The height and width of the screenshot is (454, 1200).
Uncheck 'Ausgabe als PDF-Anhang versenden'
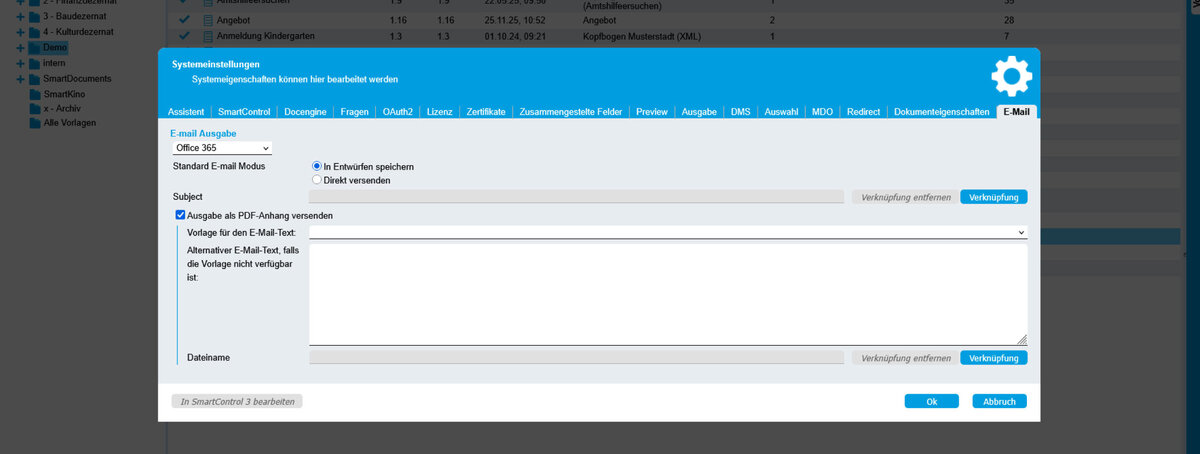180,215
